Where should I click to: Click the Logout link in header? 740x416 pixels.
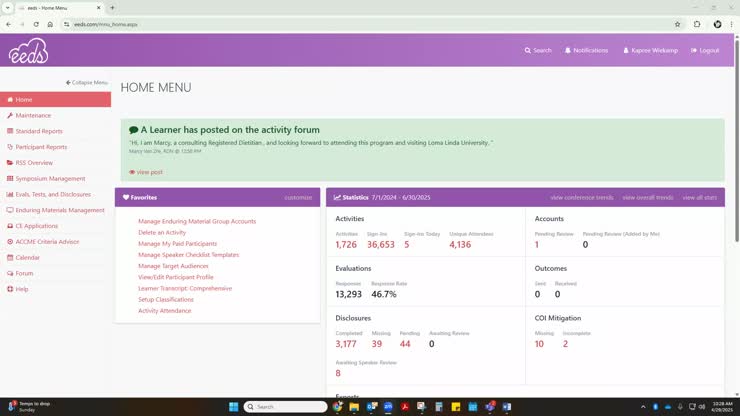[705, 50]
